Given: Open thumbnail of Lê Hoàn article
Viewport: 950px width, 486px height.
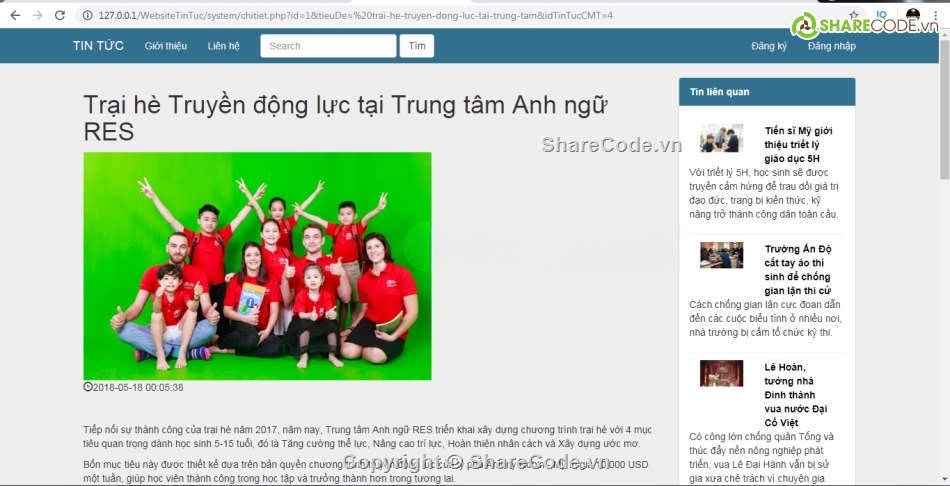Looking at the screenshot, I should tap(722, 373).
